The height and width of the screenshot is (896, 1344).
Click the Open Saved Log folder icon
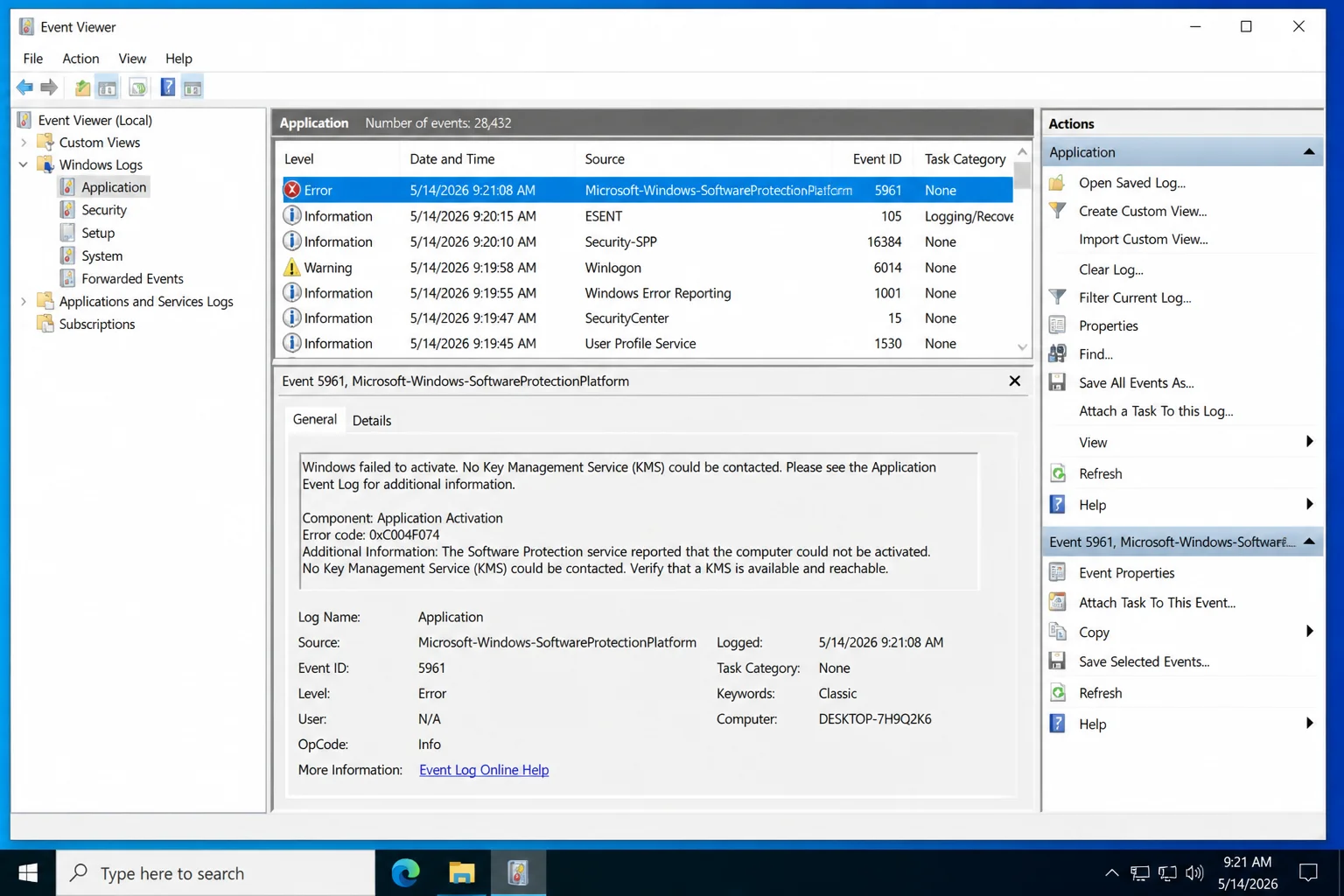[x=1057, y=183]
